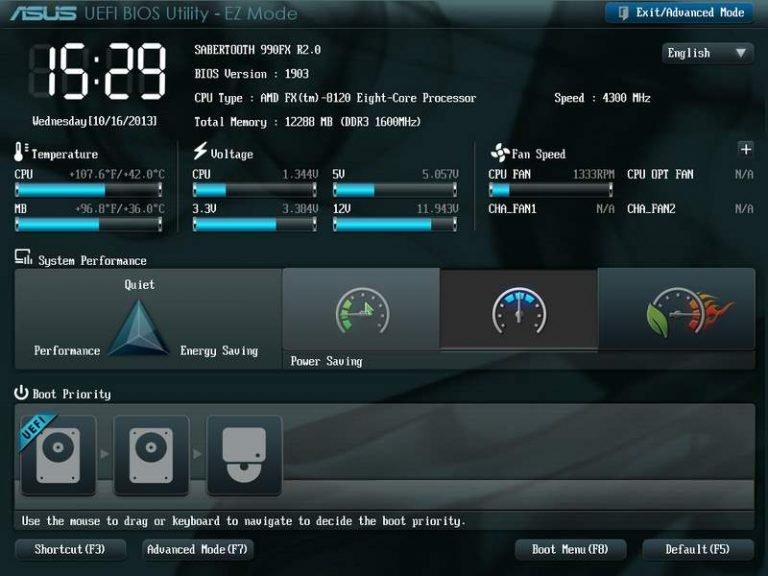
Task: Open the English language dropdown
Action: coord(707,53)
